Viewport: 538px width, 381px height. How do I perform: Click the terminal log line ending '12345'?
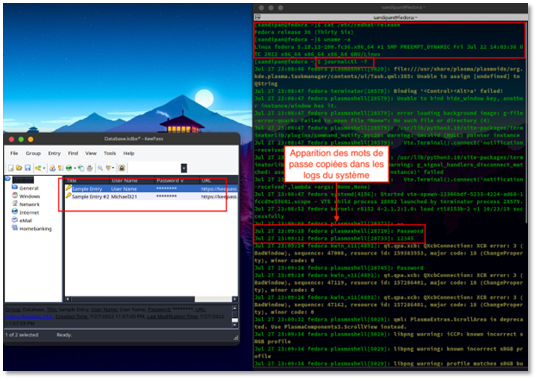[x=334, y=239]
